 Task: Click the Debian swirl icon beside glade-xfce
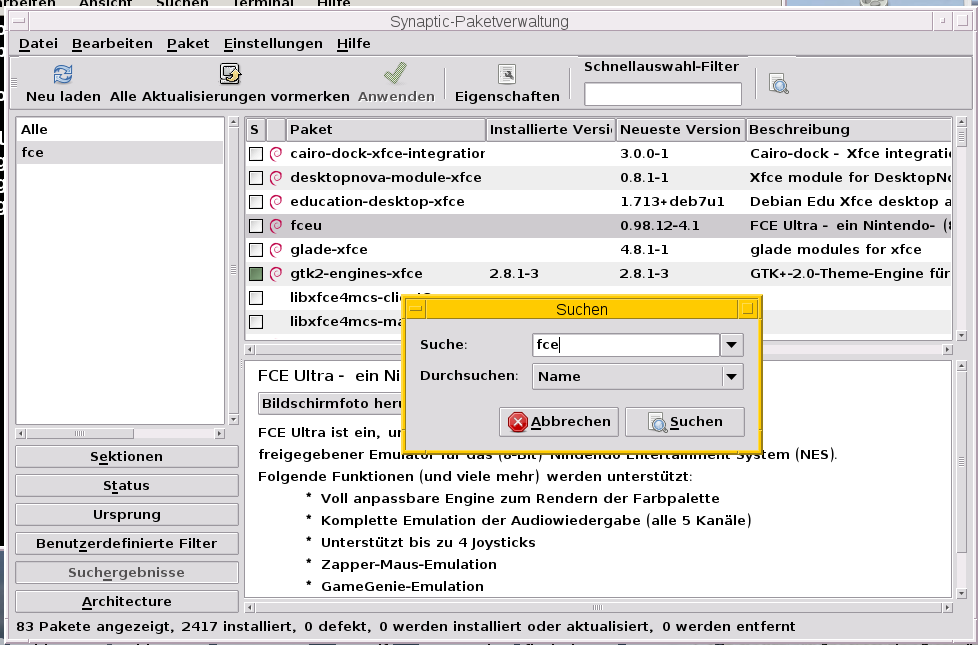point(274,249)
